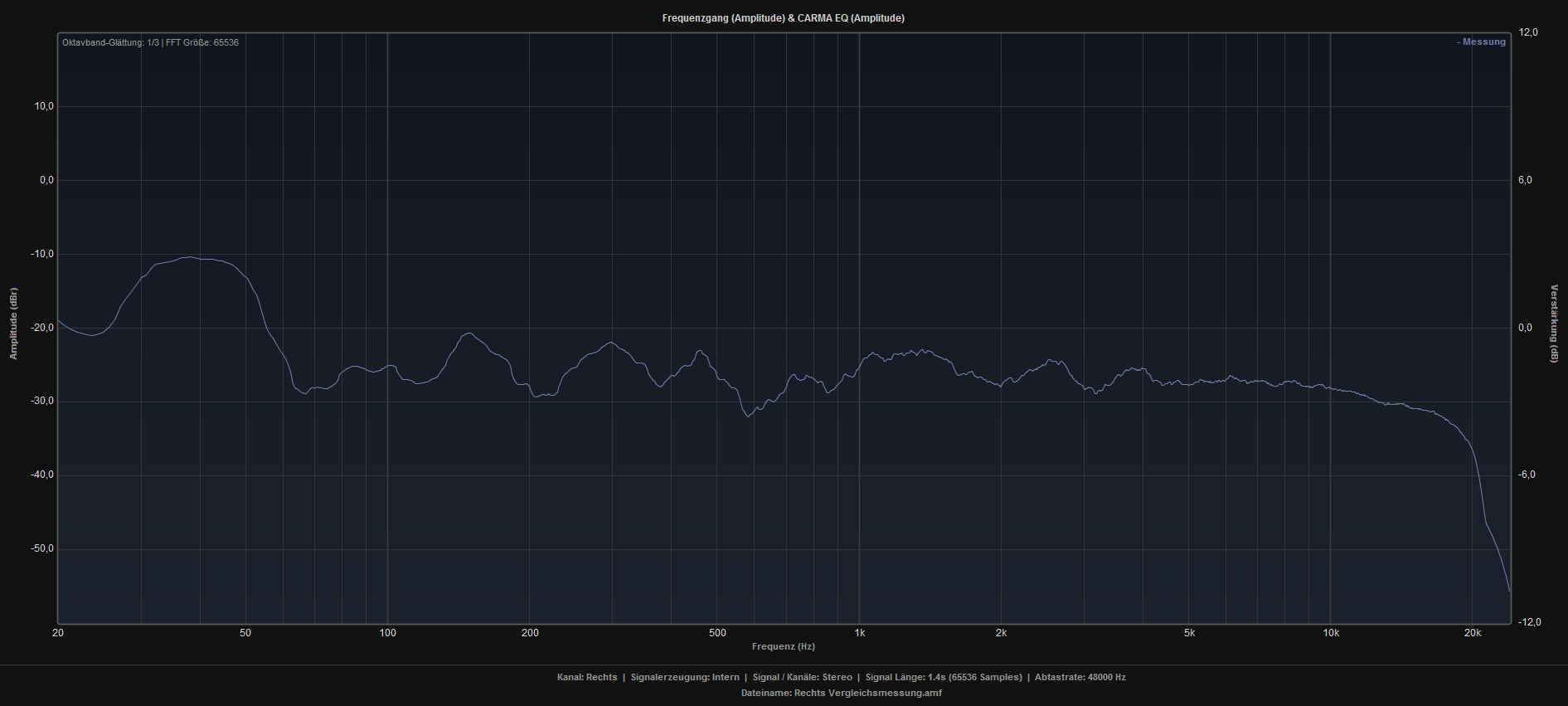This screenshot has width=1568, height=706.
Task: Click the Kanal: Rechts status text
Action: [587, 677]
